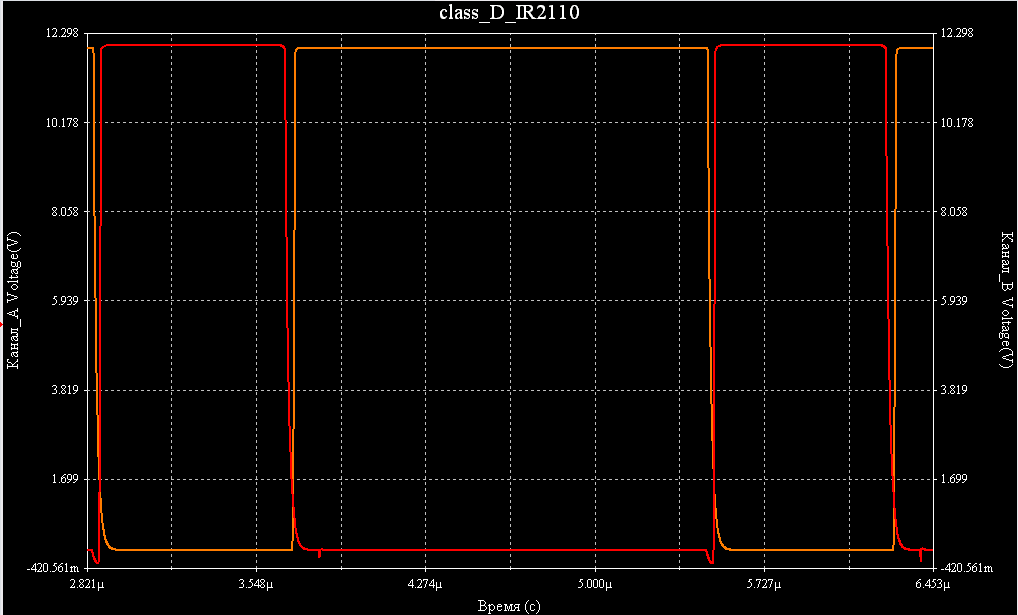Select right axis value 3.819
Viewport: 1018px width, 615px height.
coord(954,390)
